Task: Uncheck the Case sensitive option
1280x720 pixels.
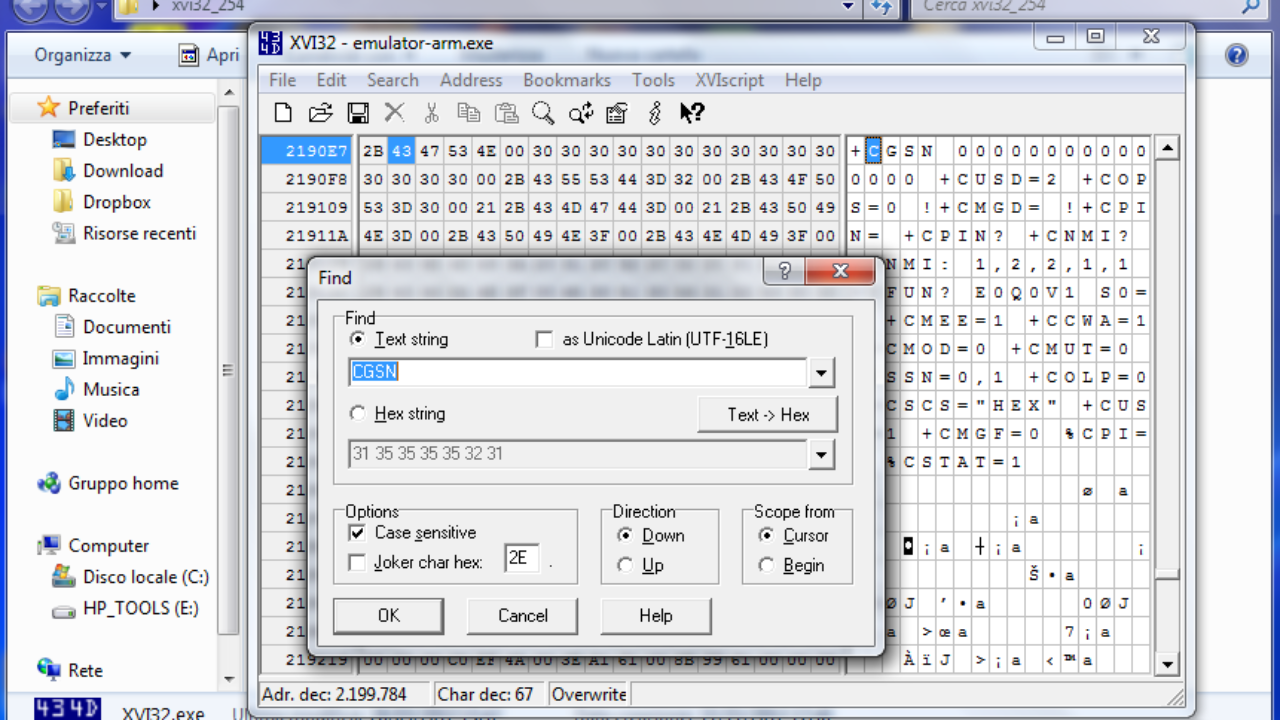Action: pyautogui.click(x=357, y=533)
